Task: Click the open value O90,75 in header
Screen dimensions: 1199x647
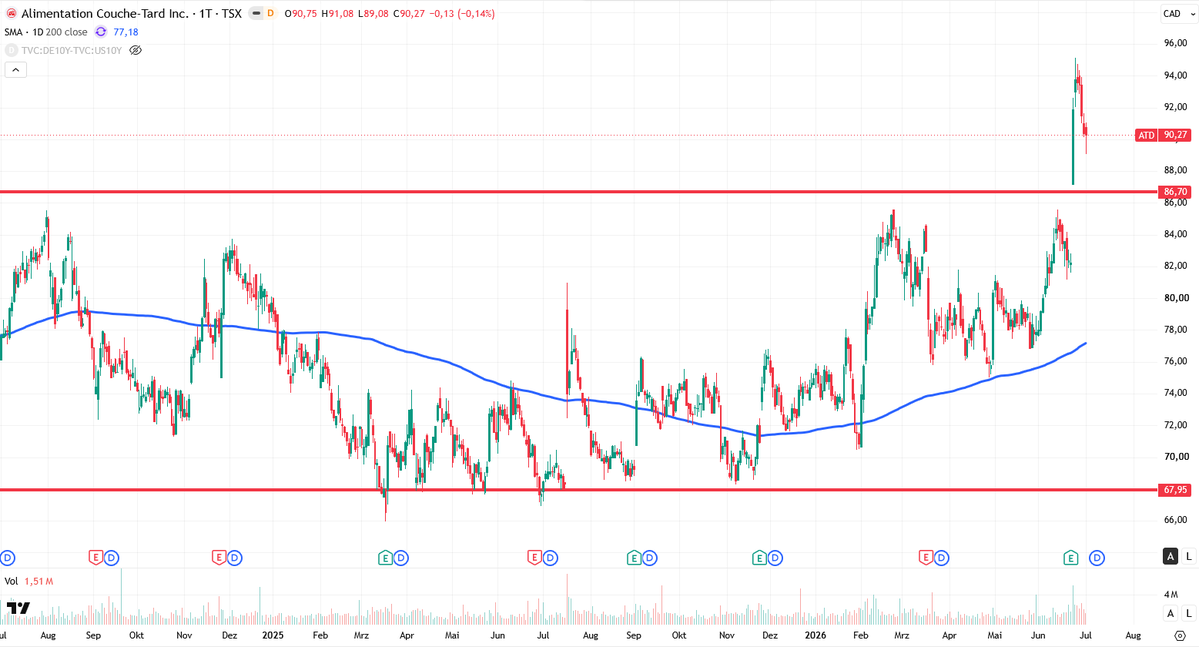Action: pyautogui.click(x=301, y=14)
